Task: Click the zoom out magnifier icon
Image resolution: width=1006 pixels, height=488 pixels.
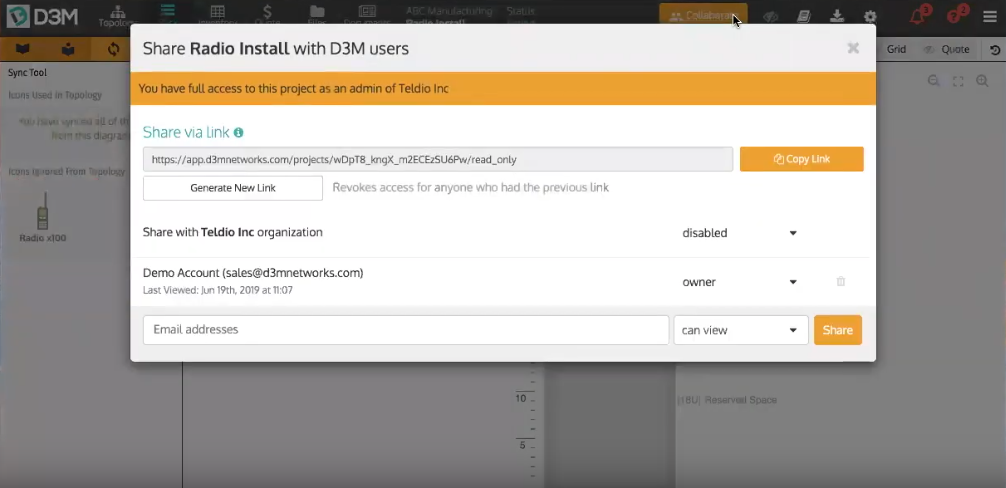Action: click(933, 81)
